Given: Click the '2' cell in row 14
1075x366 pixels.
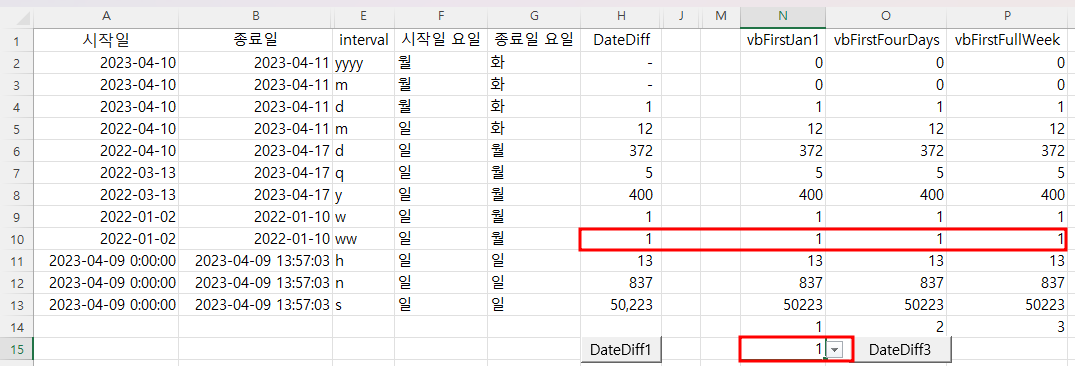Looking at the screenshot, I should tap(886, 327).
